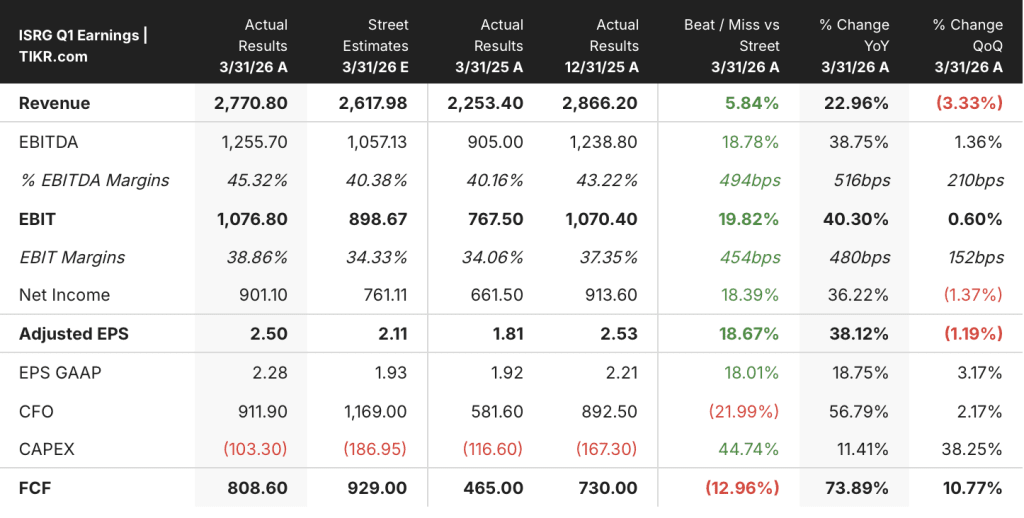Click the 454bps EBIT margin beat cell
Screen dimensions: 1024x518
[750, 257]
